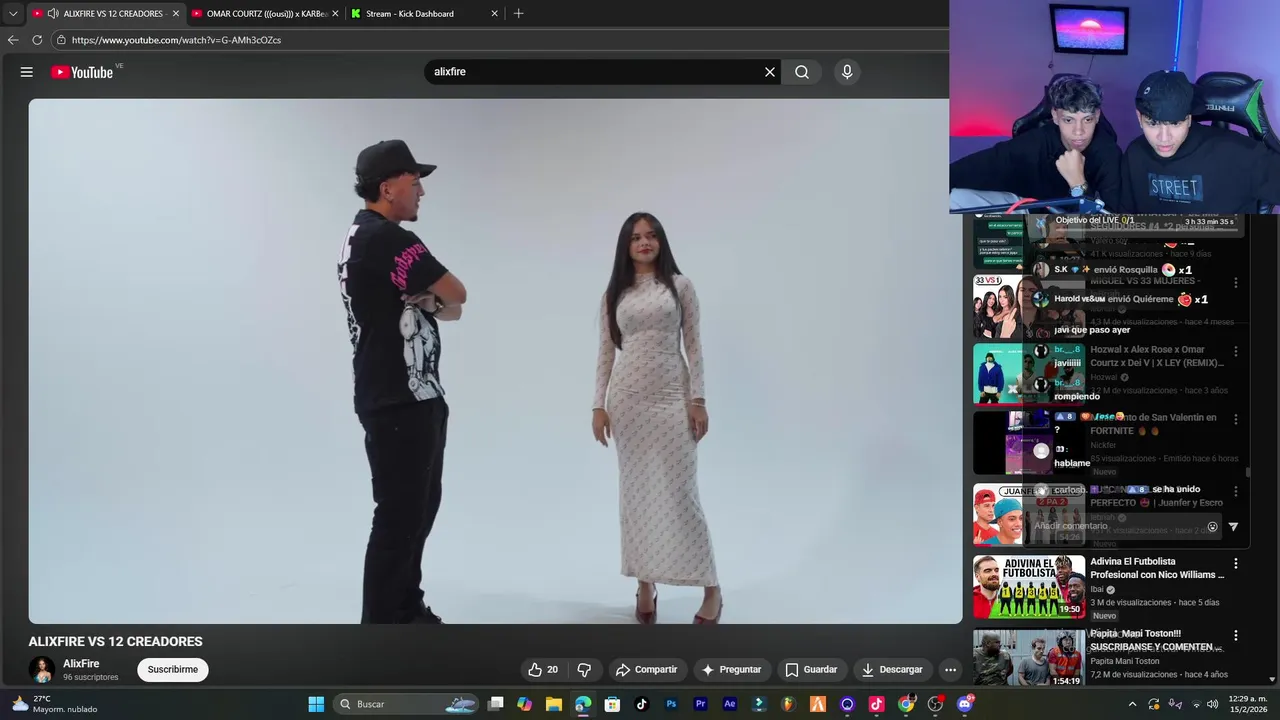This screenshot has width=1280, height=720.
Task: Share the video using Compartir
Action: click(646, 670)
